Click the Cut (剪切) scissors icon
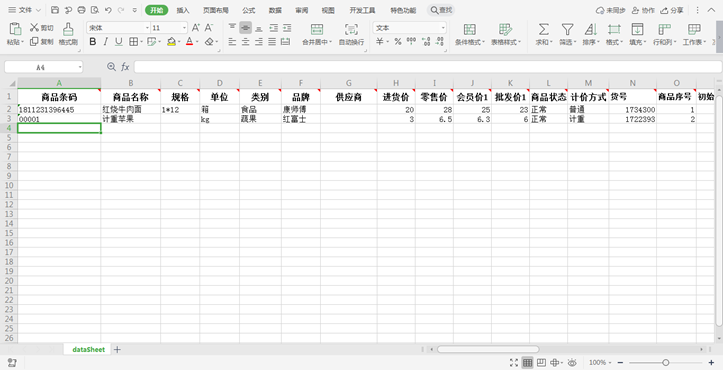Viewport: 723px width, 370px height. click(x=34, y=28)
